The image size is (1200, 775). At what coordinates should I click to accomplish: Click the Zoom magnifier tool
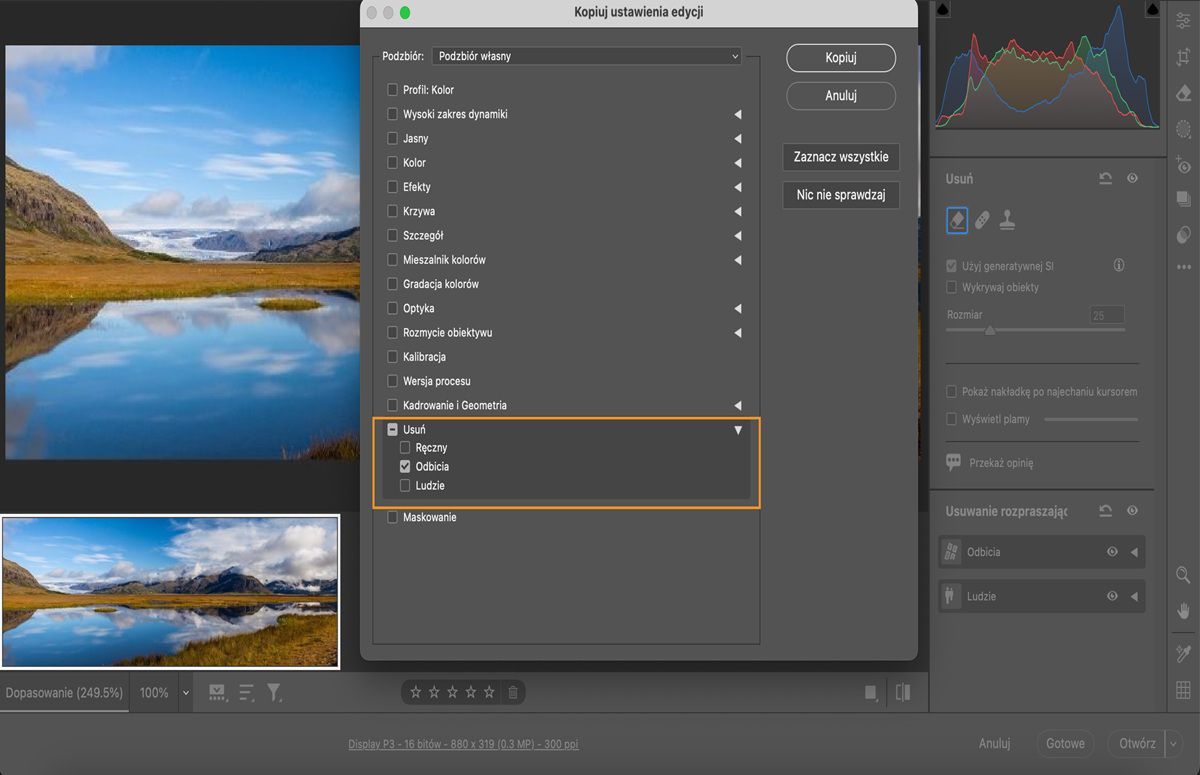tap(1184, 575)
